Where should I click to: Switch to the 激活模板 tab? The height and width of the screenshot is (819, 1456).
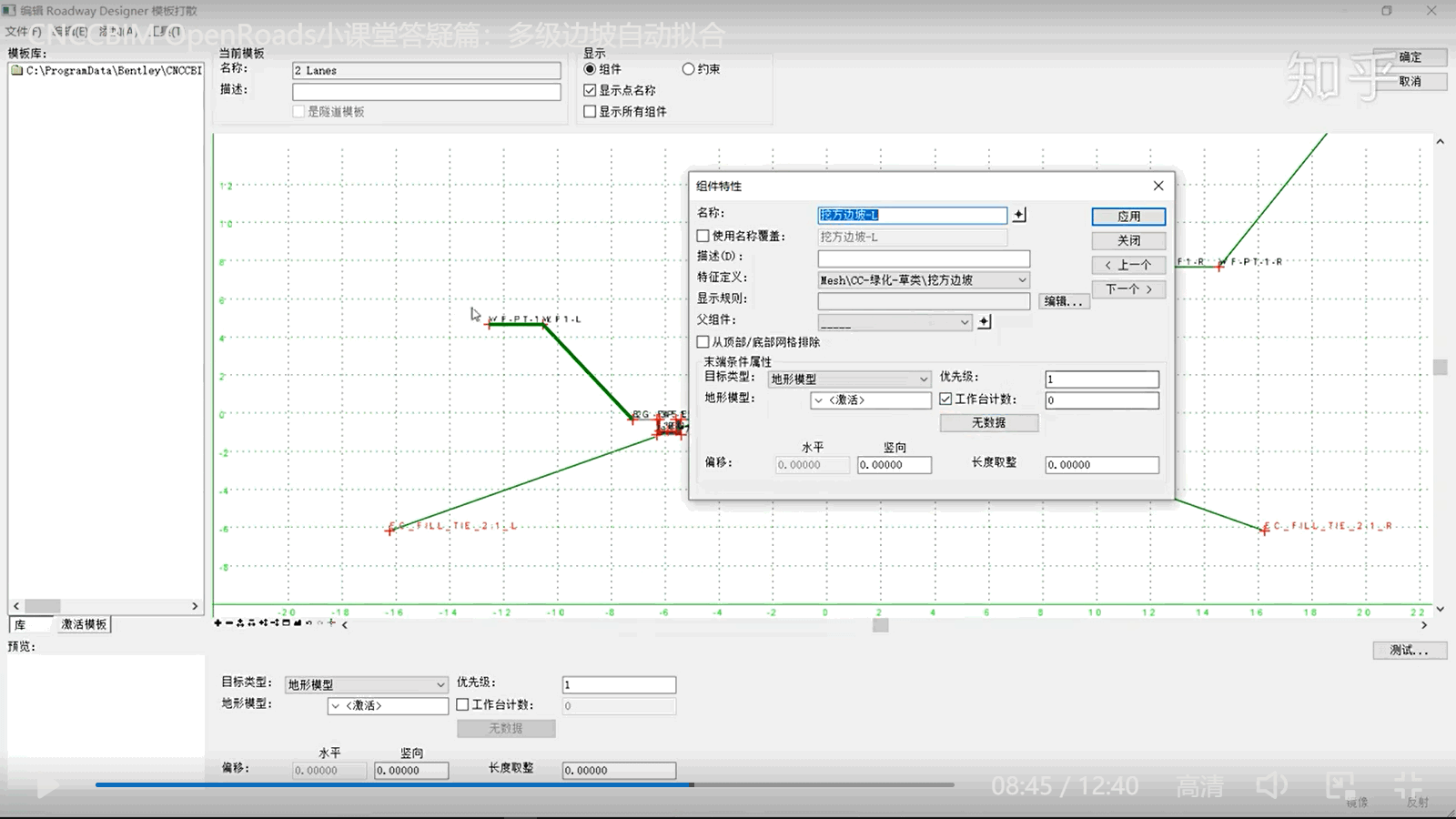84,624
